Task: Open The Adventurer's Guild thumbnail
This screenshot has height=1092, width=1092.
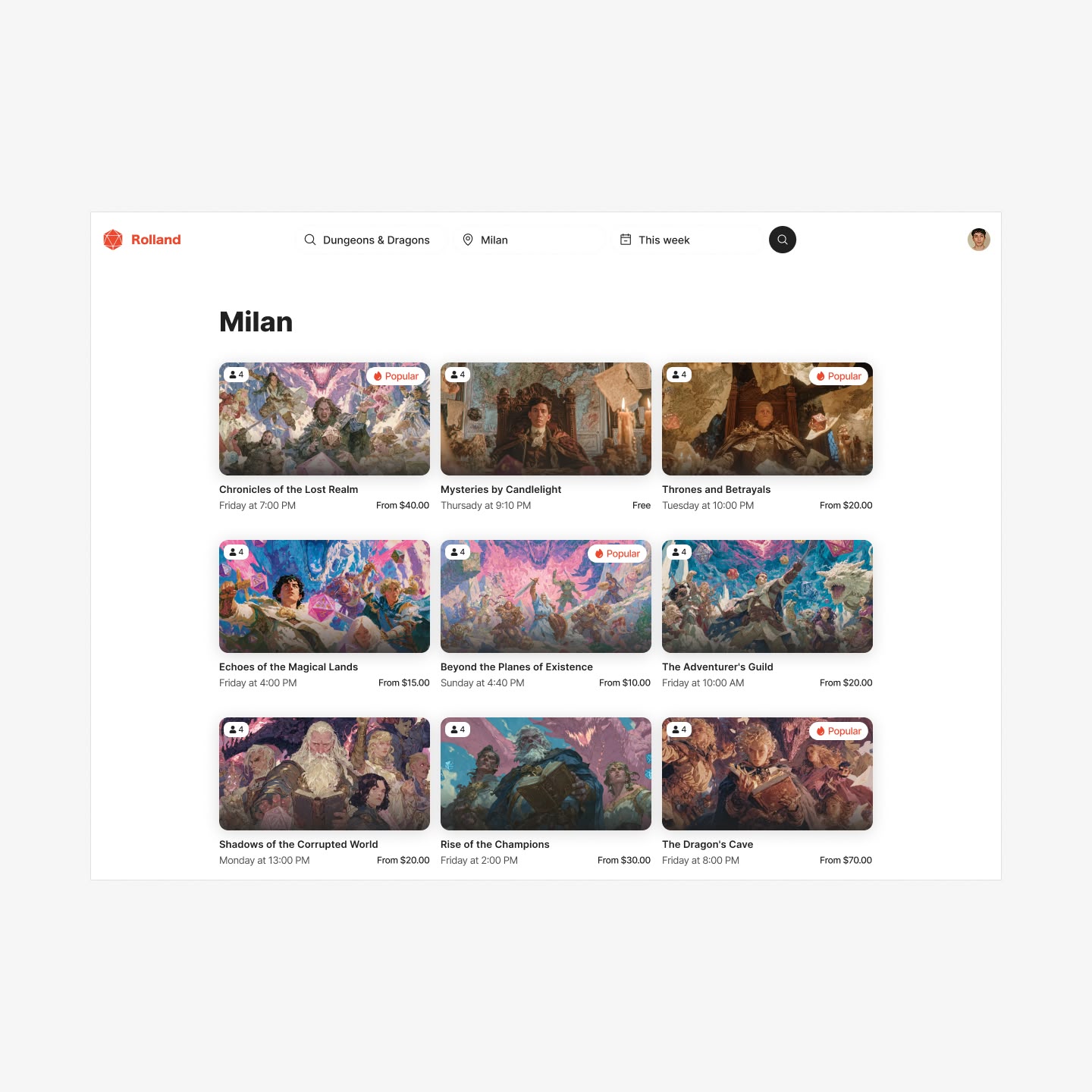Action: tap(767, 596)
